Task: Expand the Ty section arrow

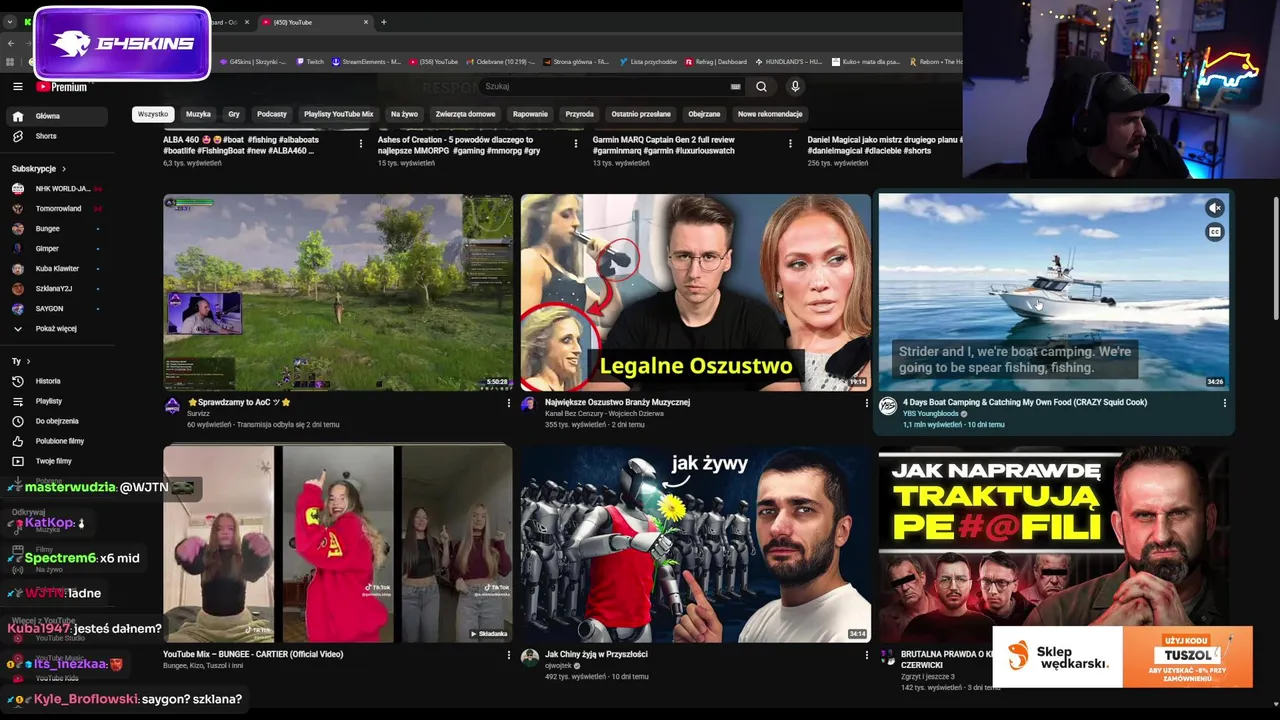Action: [x=28, y=361]
